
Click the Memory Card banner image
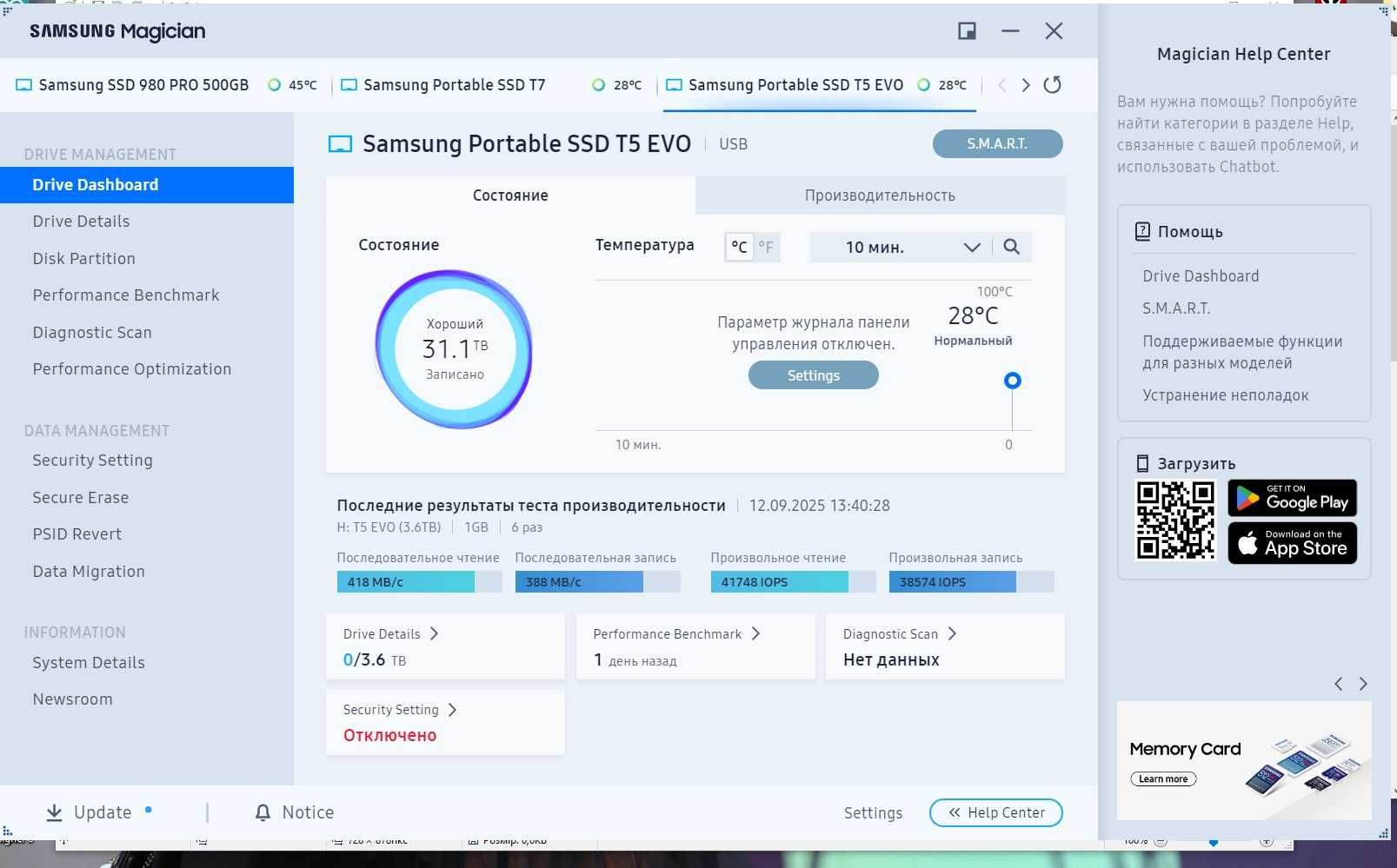pyautogui.click(x=1244, y=760)
